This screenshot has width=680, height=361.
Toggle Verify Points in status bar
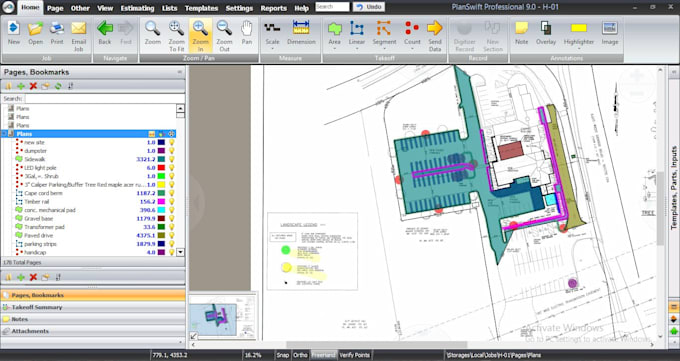tap(354, 355)
